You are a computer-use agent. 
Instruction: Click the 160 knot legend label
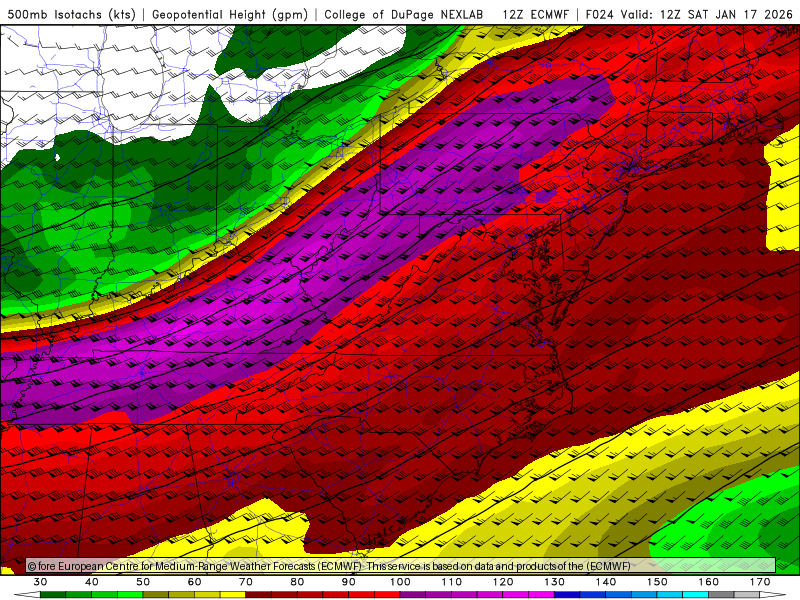(x=709, y=582)
